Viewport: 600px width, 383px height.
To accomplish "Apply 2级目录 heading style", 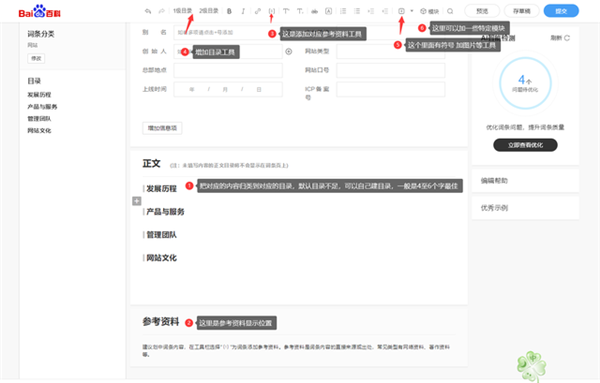I will coord(209,11).
